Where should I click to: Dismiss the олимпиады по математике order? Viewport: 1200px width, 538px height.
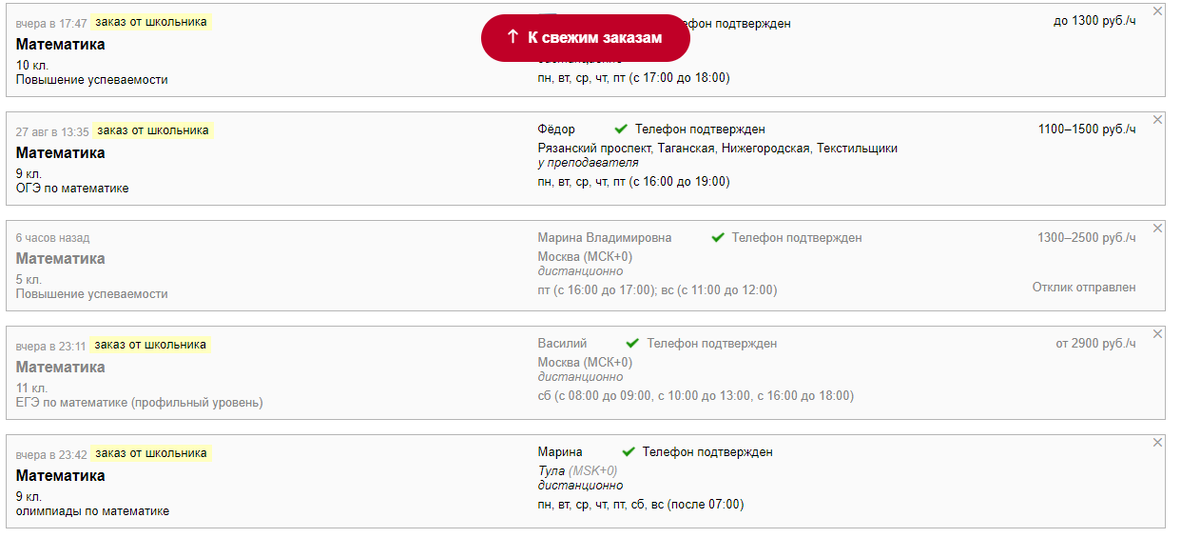tap(1158, 442)
